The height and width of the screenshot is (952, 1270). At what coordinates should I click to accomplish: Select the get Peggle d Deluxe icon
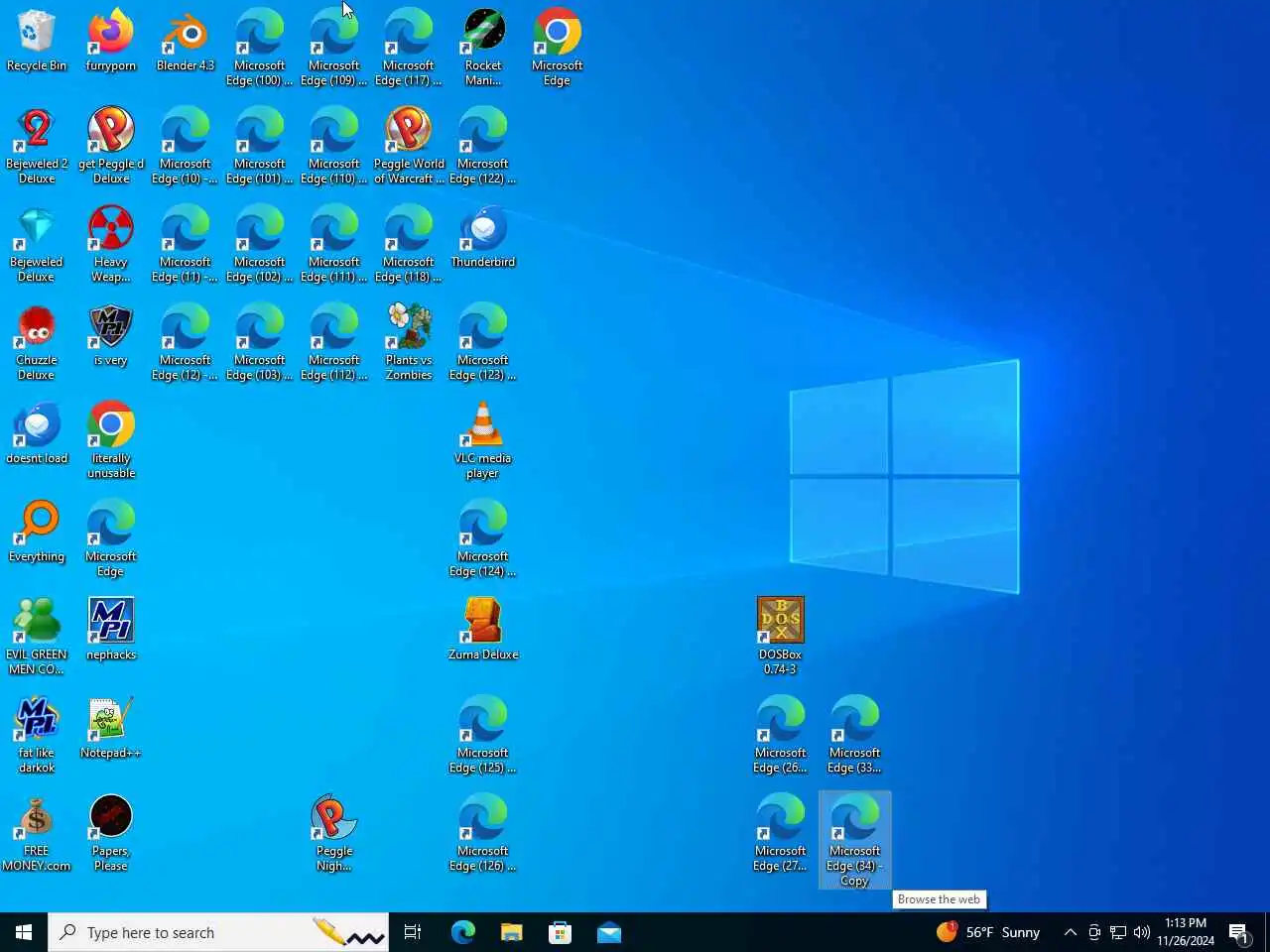pos(111,146)
